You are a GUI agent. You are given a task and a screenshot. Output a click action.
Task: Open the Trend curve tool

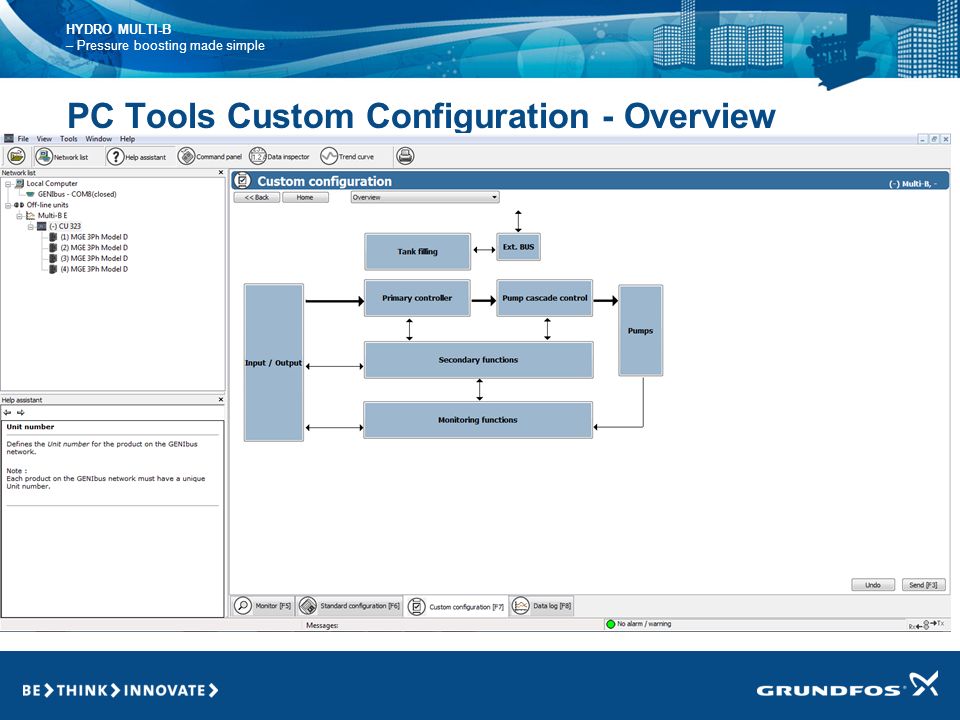(347, 157)
